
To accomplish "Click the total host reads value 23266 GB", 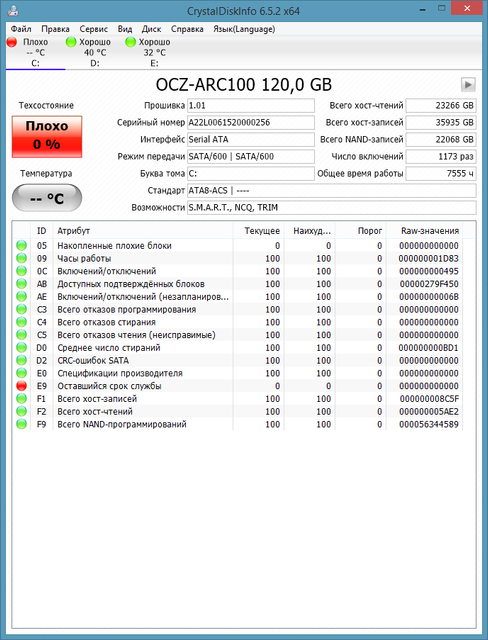I will (441, 105).
